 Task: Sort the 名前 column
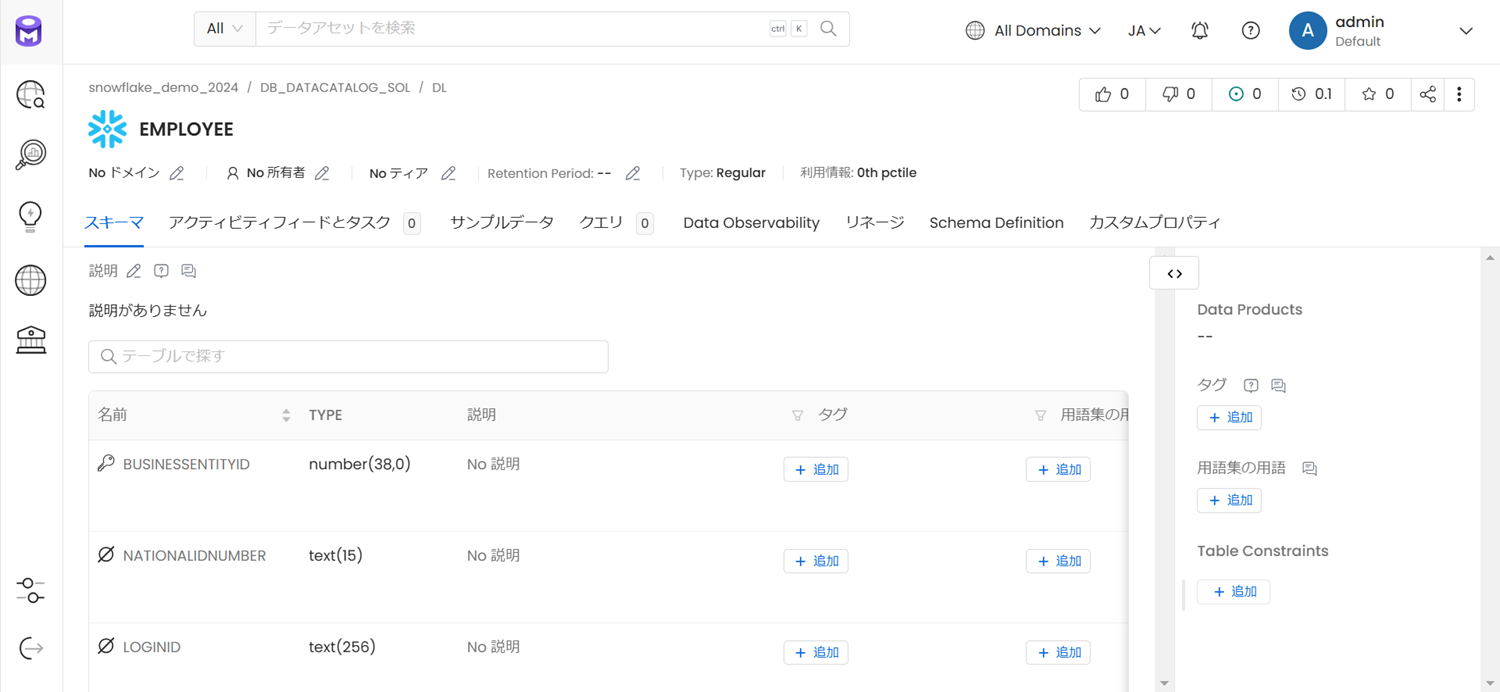click(286, 415)
